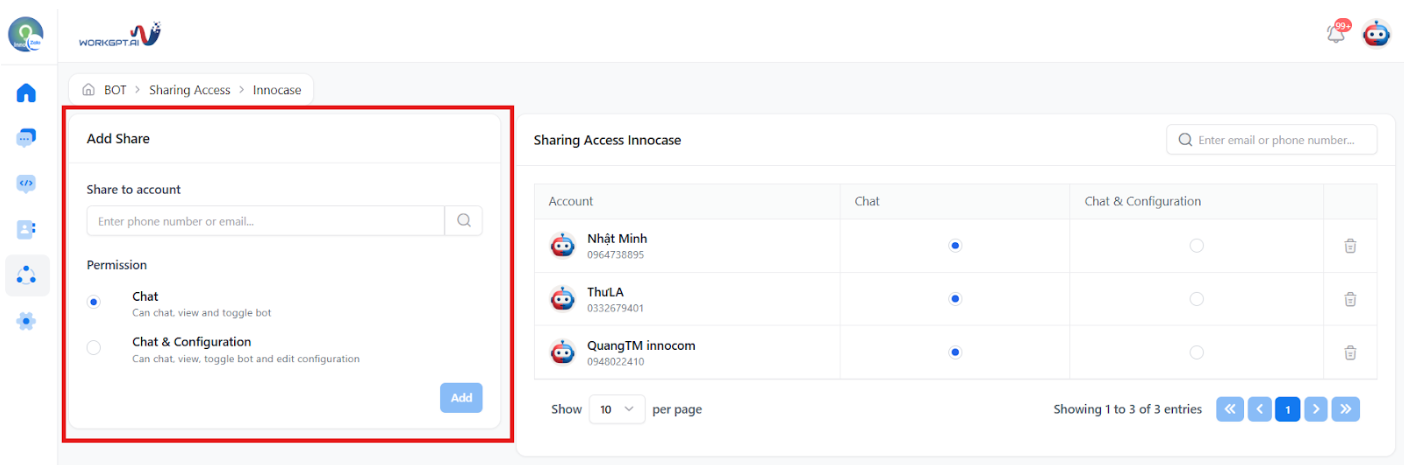Open the settings flower icon in sidebar
The image size is (1404, 465).
[27, 321]
